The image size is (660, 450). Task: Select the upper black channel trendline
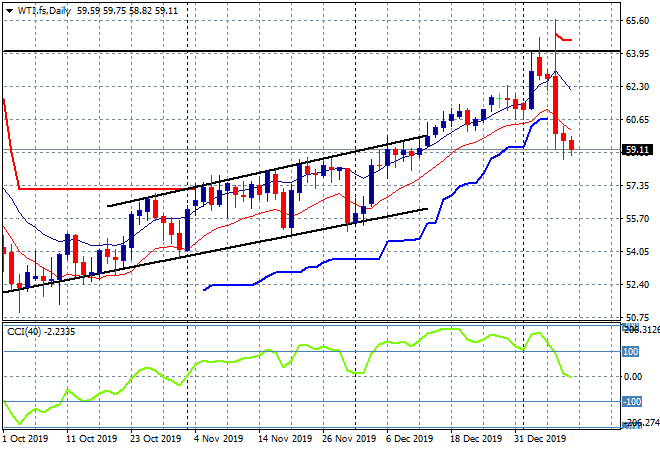tap(267, 171)
